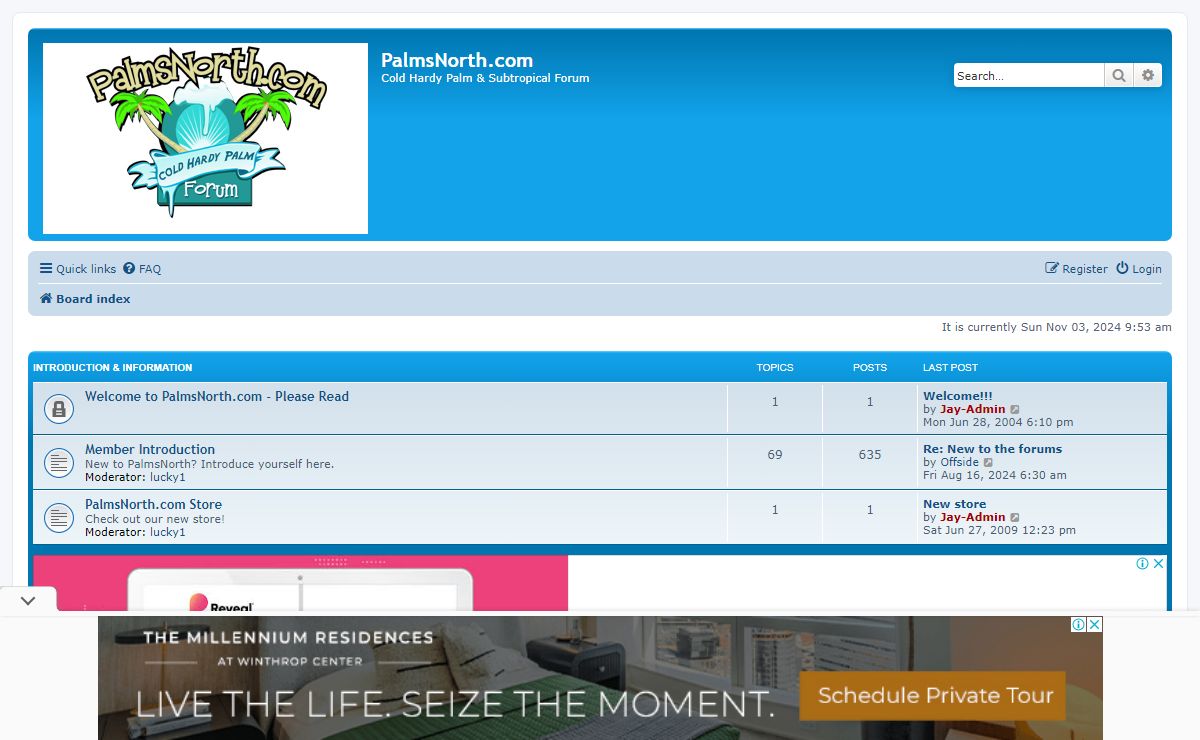Click the PalmsNorth.com forum logo
Viewport: 1200px width, 740px height.
point(205,138)
